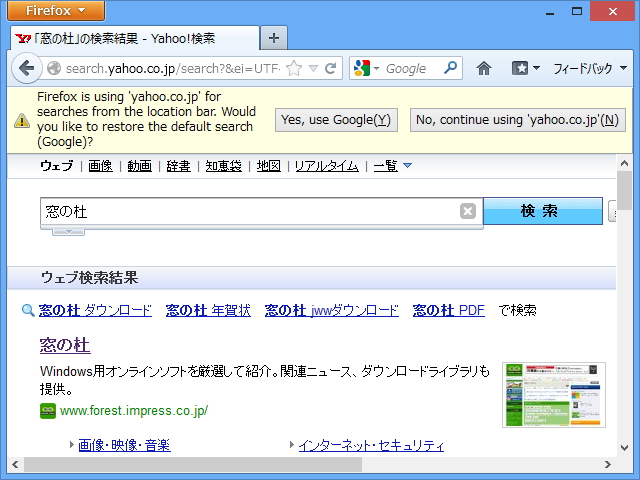Open the 窓の杜 site preview thumbnail

[554, 395]
